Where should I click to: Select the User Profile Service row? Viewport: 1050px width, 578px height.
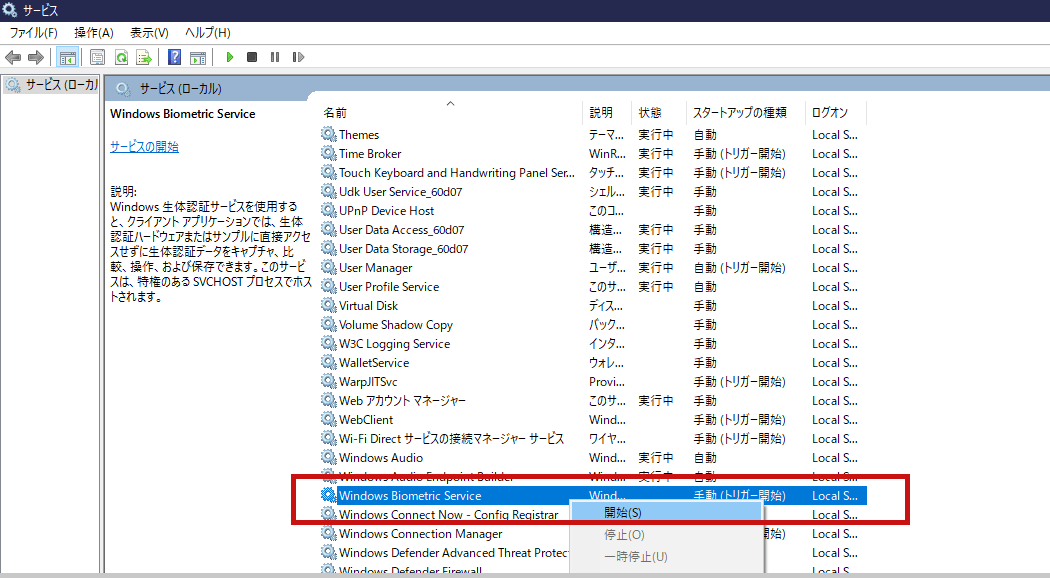coord(593,287)
